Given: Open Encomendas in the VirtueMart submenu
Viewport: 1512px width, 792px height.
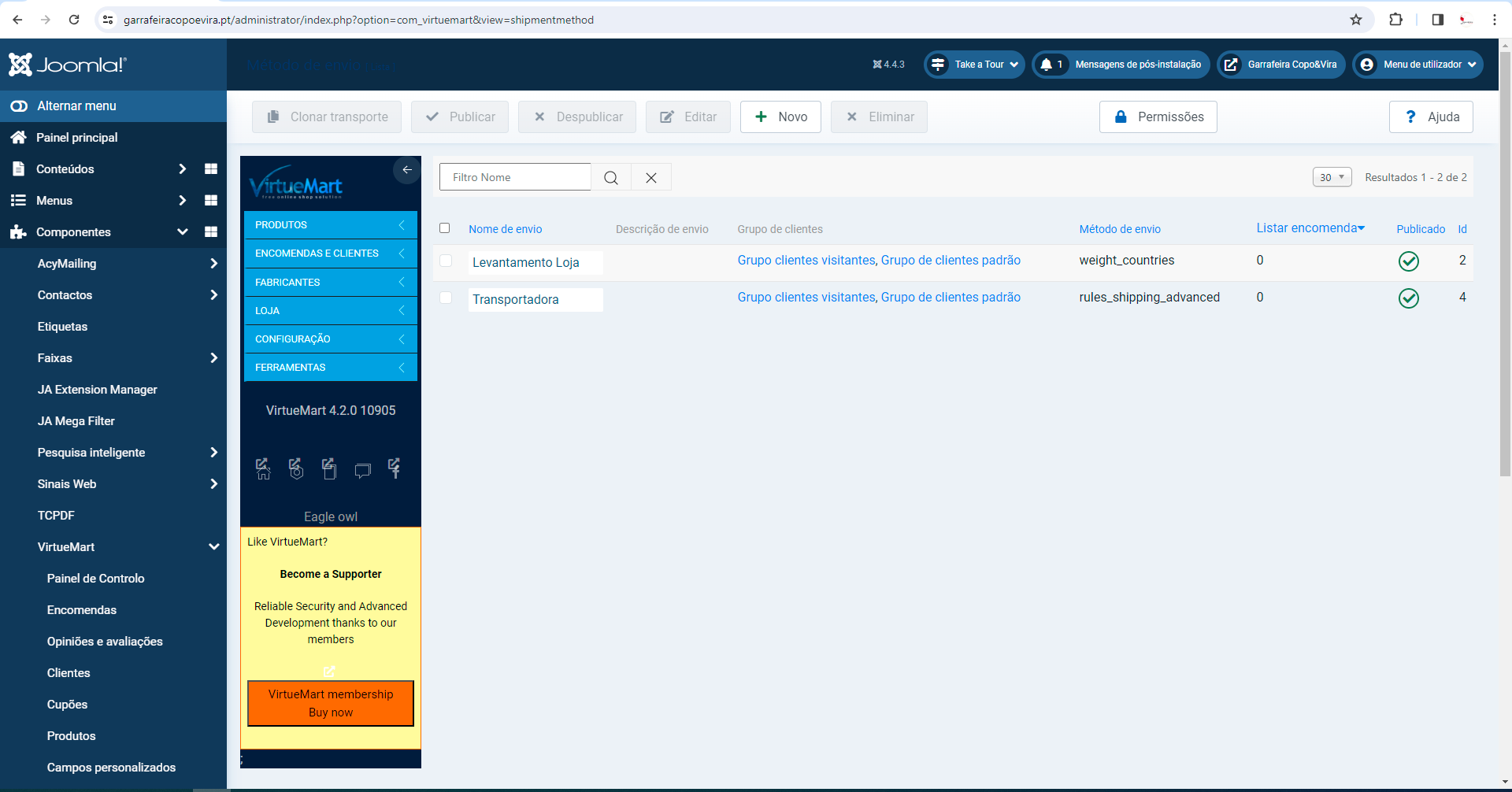Looking at the screenshot, I should 81,610.
